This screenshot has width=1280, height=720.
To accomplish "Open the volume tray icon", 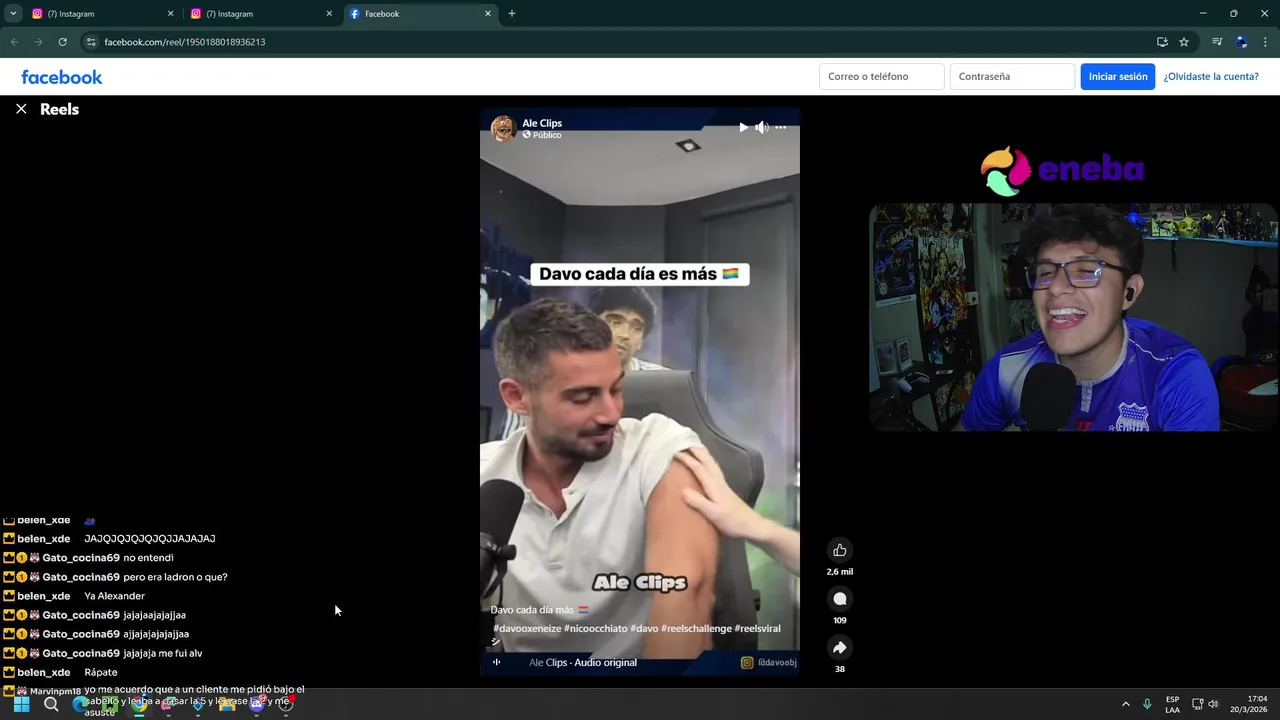I will click(1214, 704).
